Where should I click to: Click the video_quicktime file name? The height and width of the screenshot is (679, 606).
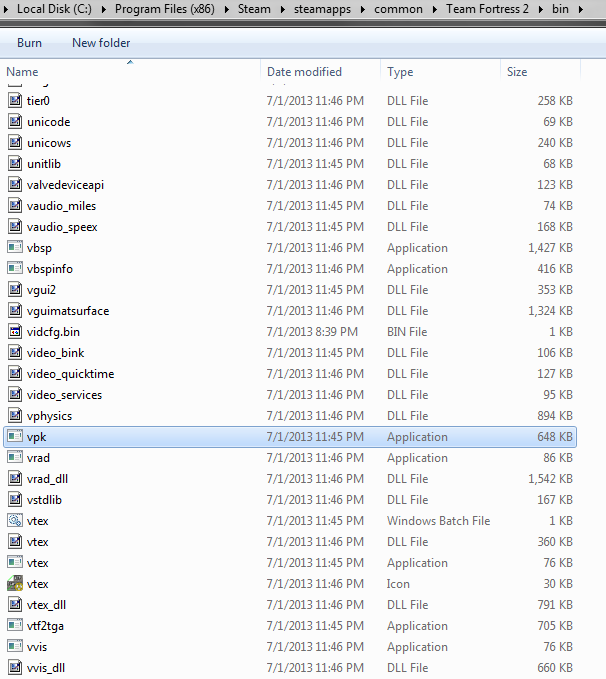[70, 374]
